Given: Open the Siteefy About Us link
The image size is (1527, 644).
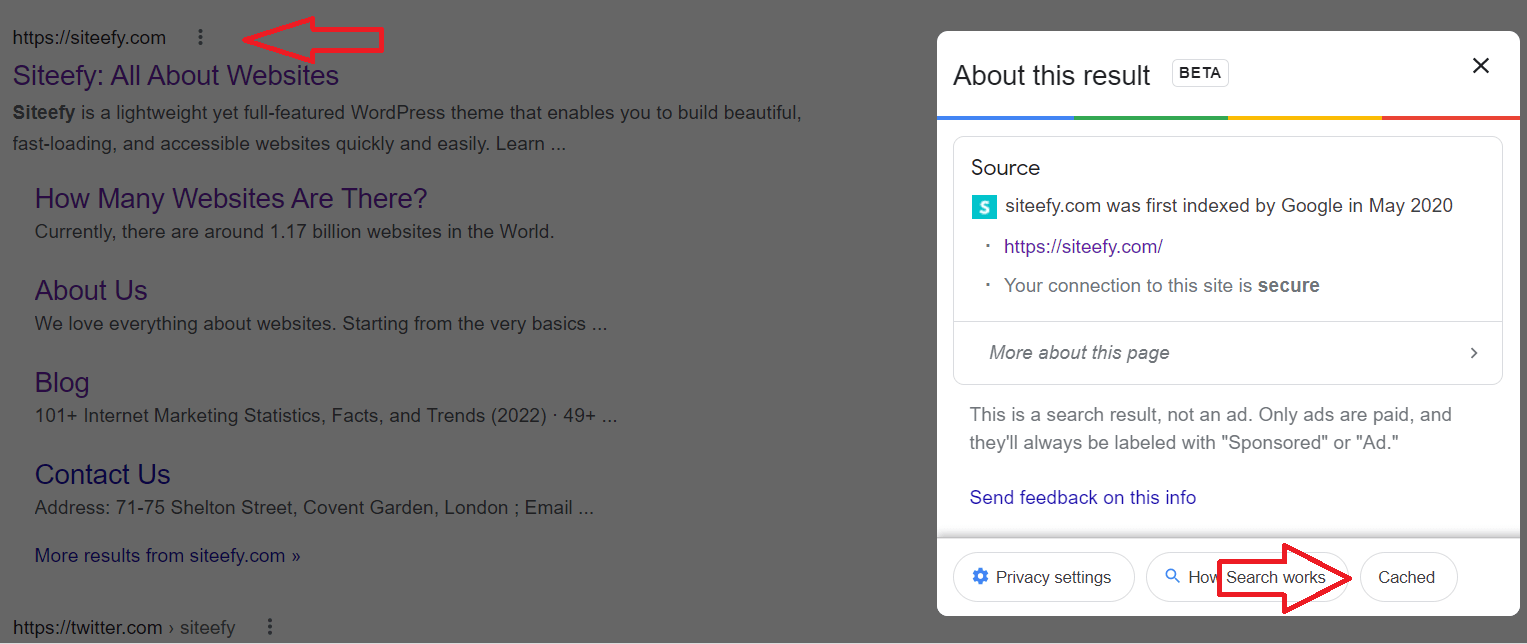Looking at the screenshot, I should click(x=91, y=290).
